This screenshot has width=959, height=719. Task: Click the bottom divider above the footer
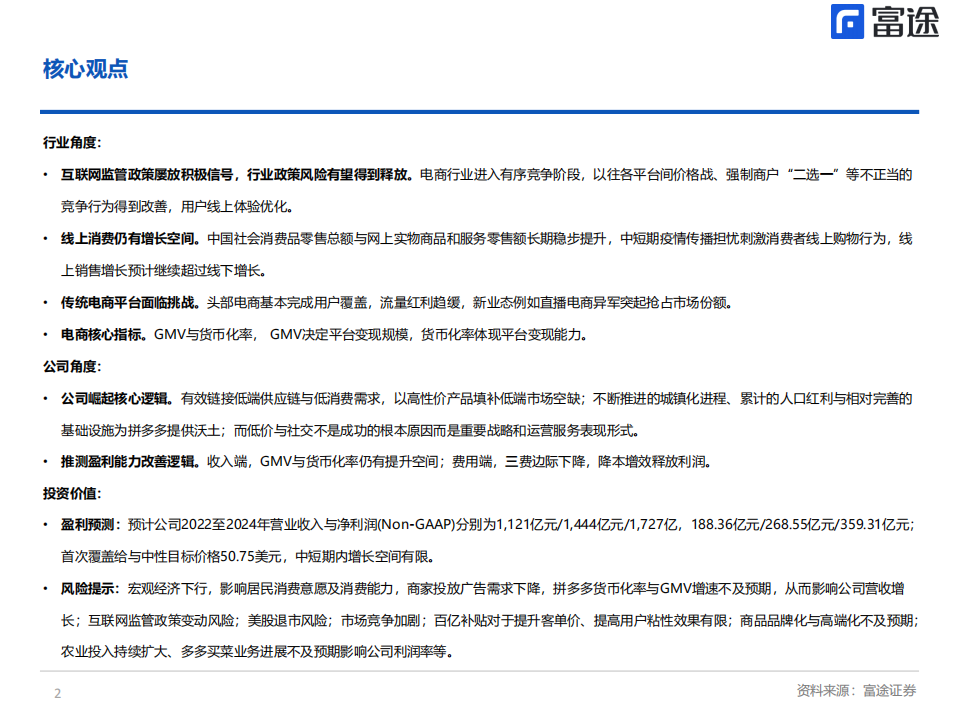click(x=479, y=670)
